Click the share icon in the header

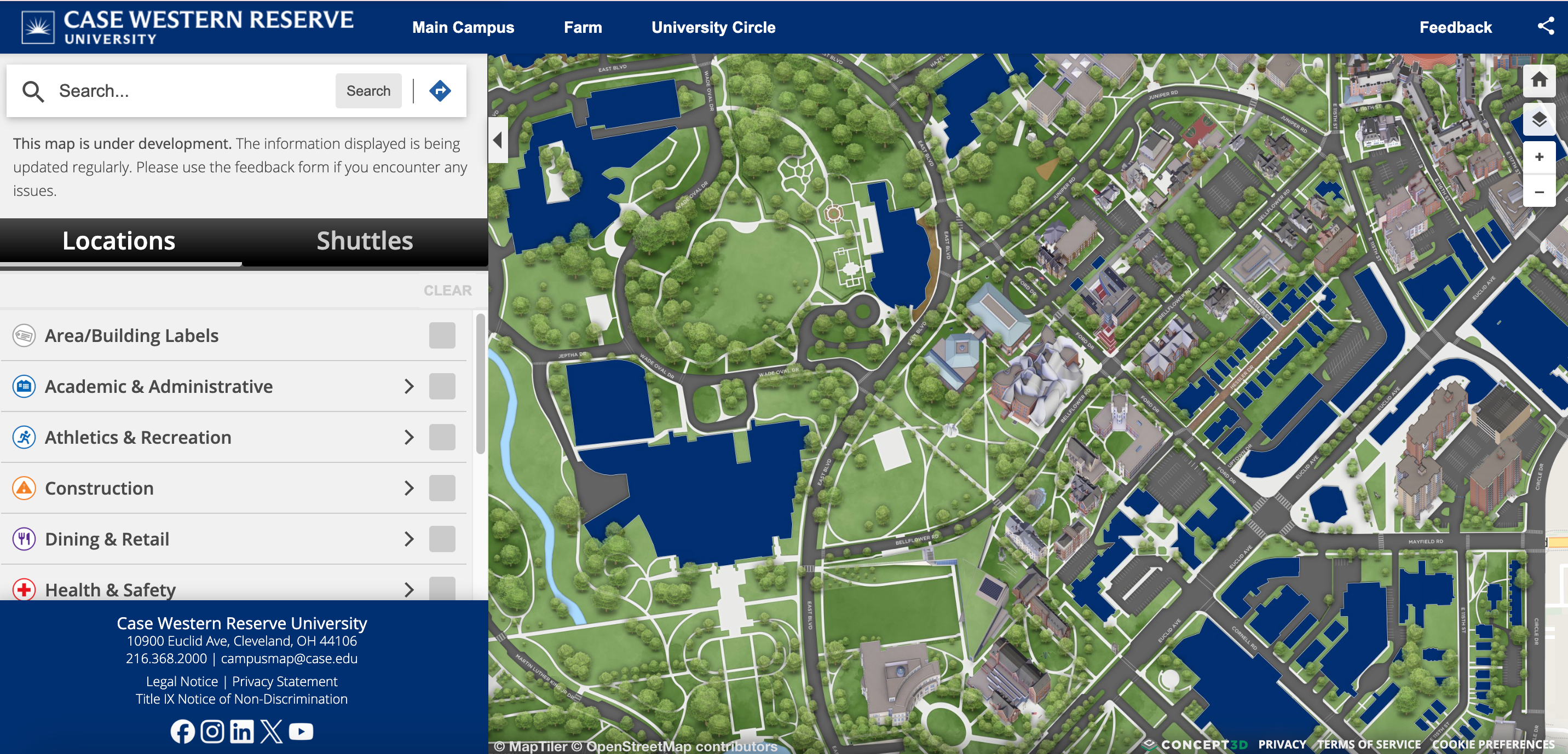tap(1546, 26)
